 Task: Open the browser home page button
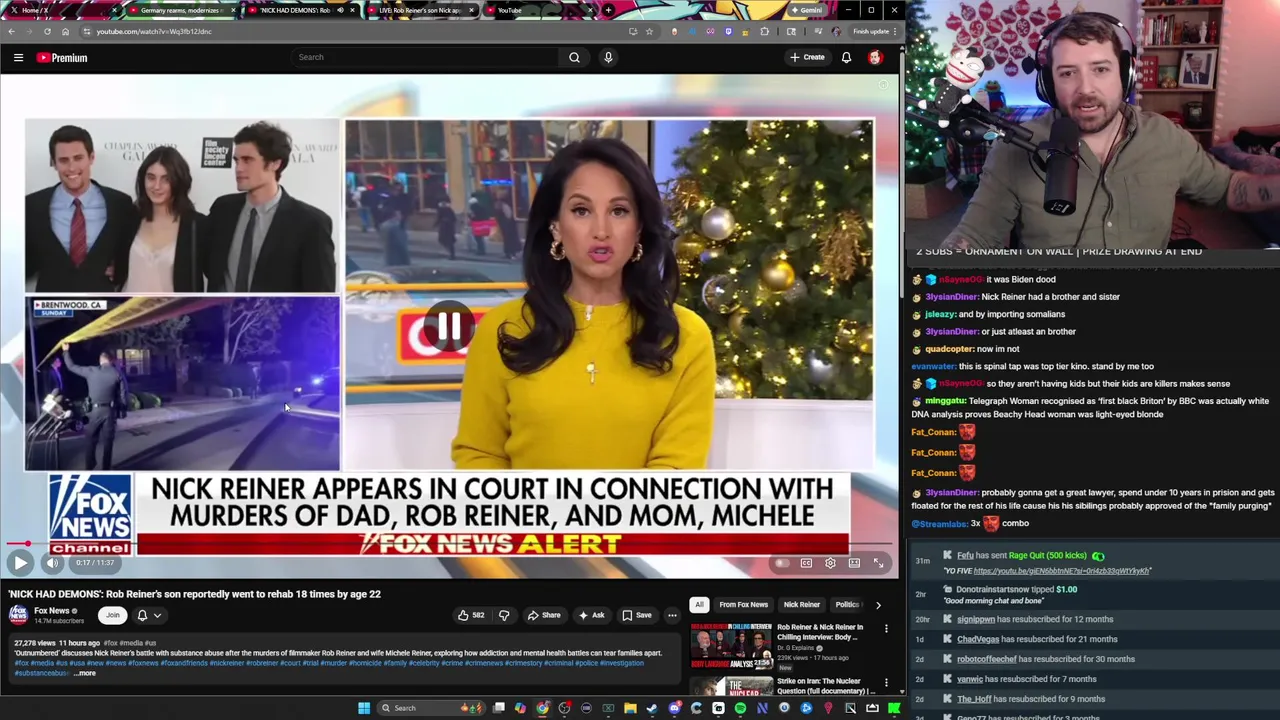click(x=65, y=31)
